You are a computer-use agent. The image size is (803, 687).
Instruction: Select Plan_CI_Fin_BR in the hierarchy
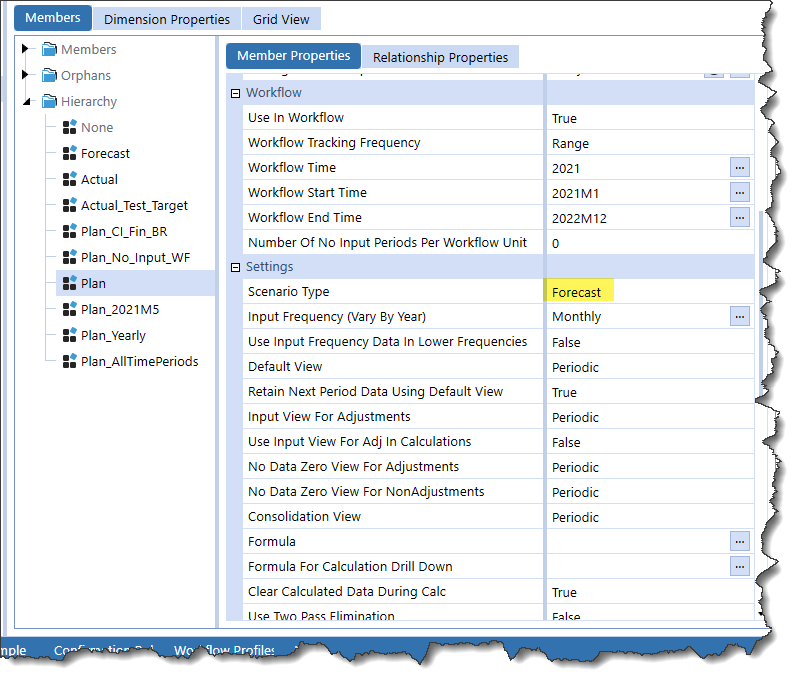point(124,232)
